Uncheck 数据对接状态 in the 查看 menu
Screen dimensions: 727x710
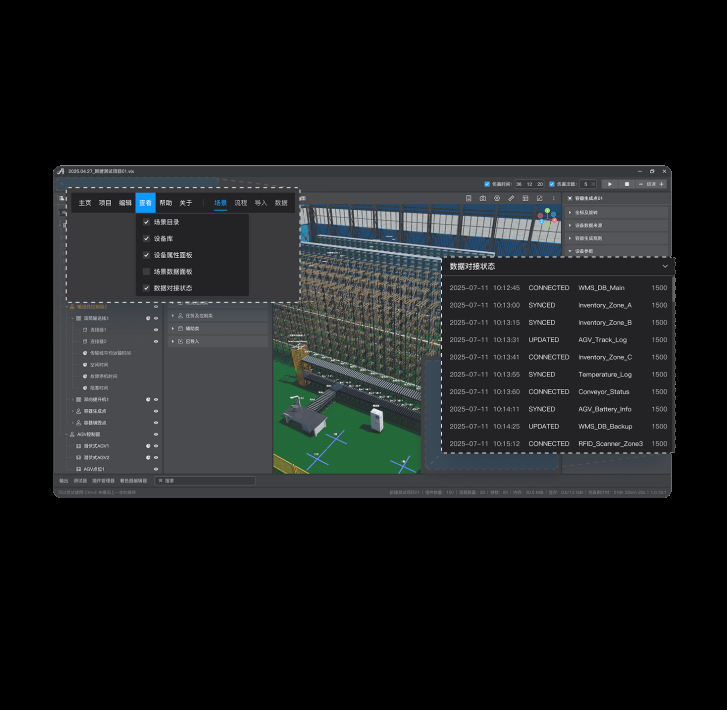pos(146,288)
